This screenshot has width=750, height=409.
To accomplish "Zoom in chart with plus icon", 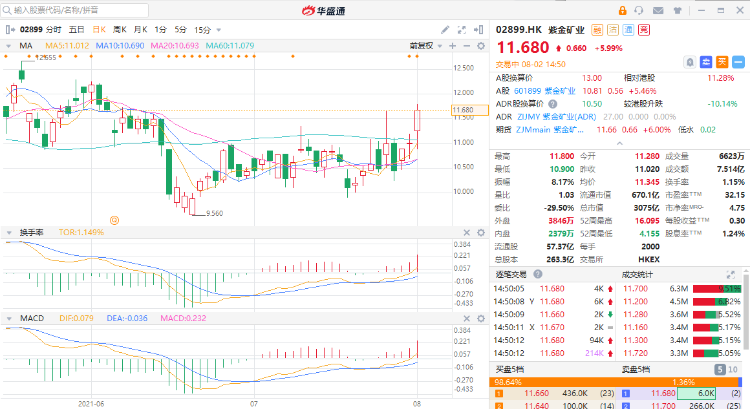I will (x=452, y=46).
